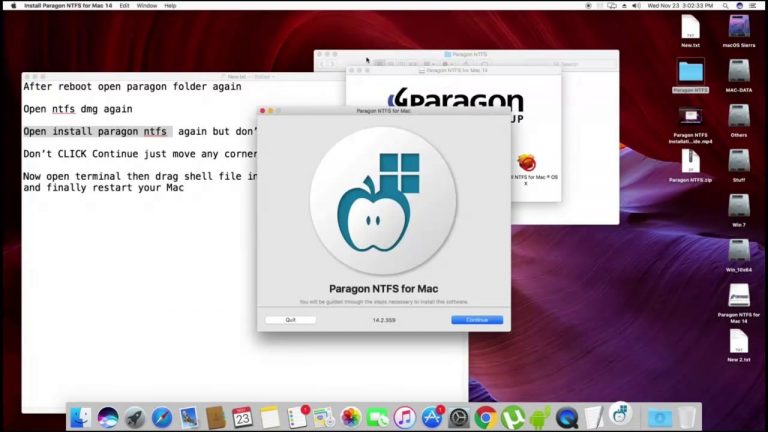The height and width of the screenshot is (432, 768).
Task: Click the line starting 'Now open terminal'
Action: point(140,177)
